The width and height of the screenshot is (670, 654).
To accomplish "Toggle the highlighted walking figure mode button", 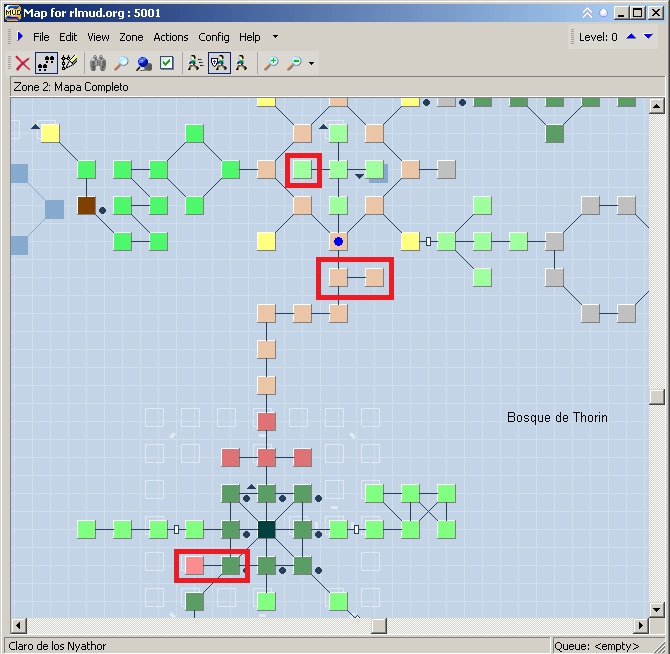I will tap(218, 63).
